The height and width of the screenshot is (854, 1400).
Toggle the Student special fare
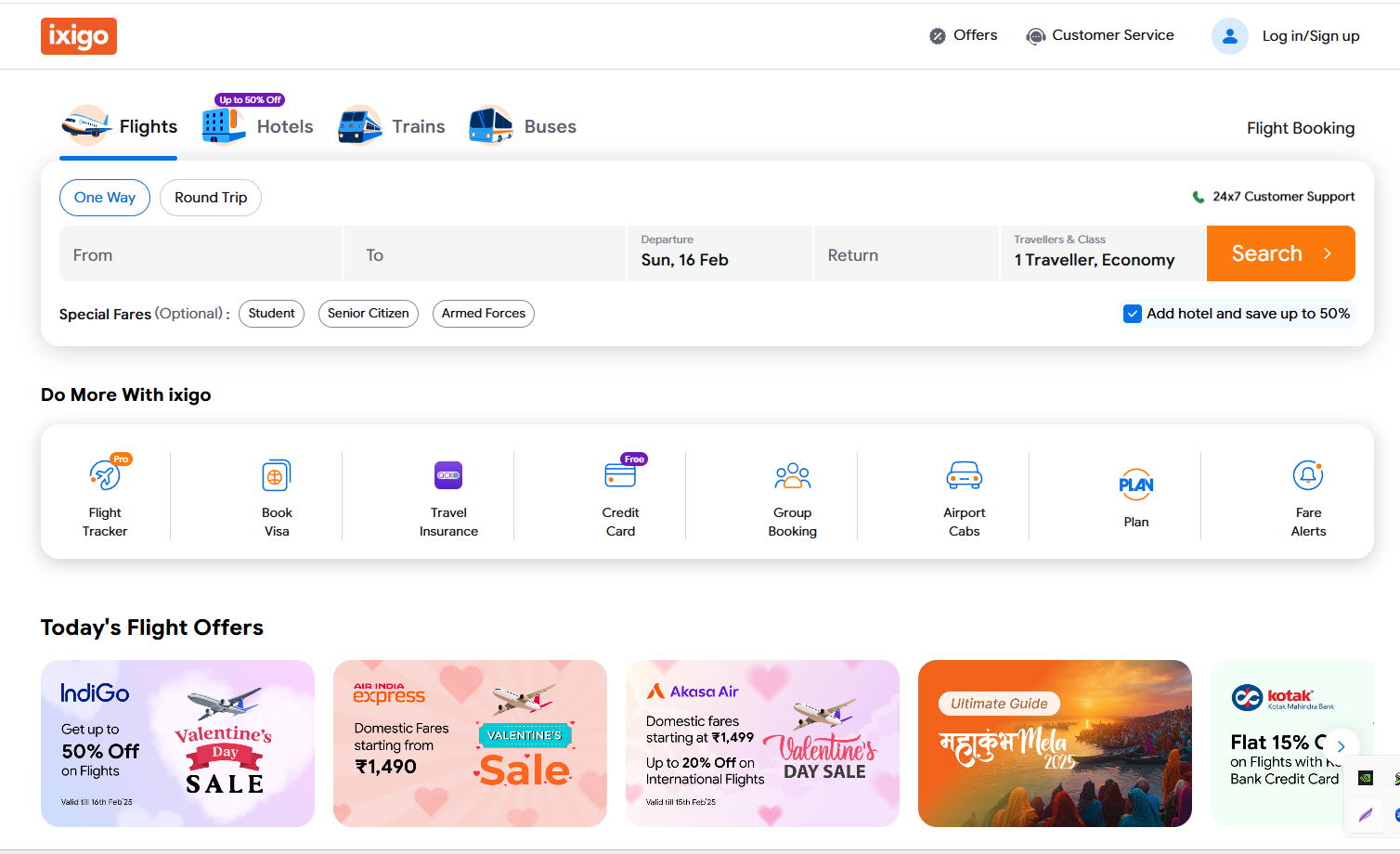point(271,314)
